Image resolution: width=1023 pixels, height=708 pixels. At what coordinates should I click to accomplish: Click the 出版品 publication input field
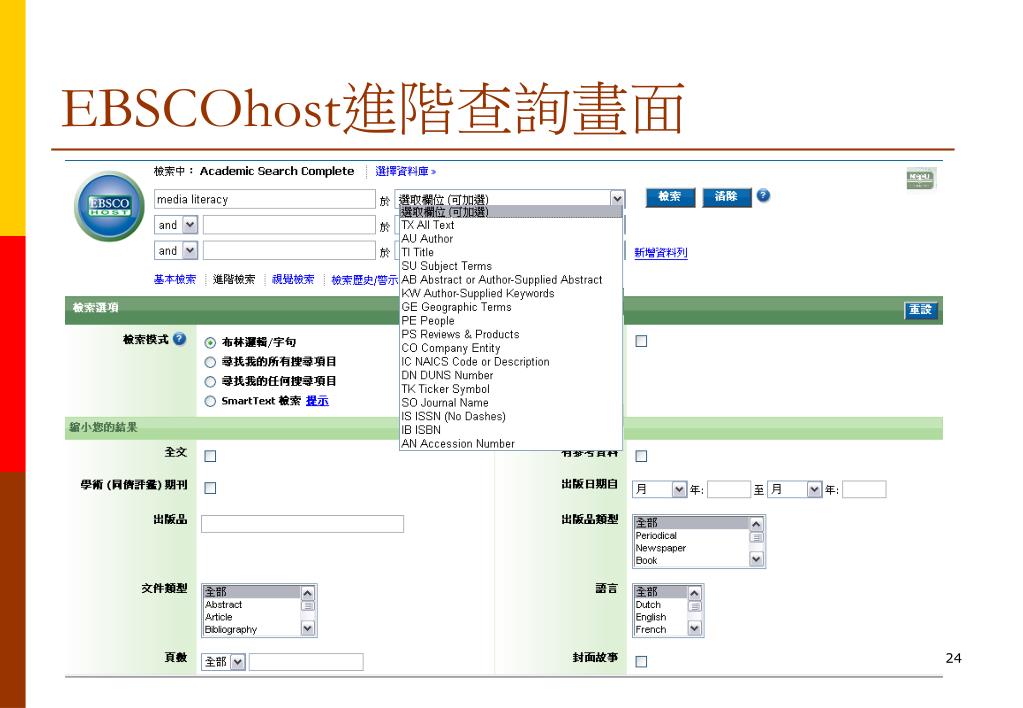tap(303, 524)
